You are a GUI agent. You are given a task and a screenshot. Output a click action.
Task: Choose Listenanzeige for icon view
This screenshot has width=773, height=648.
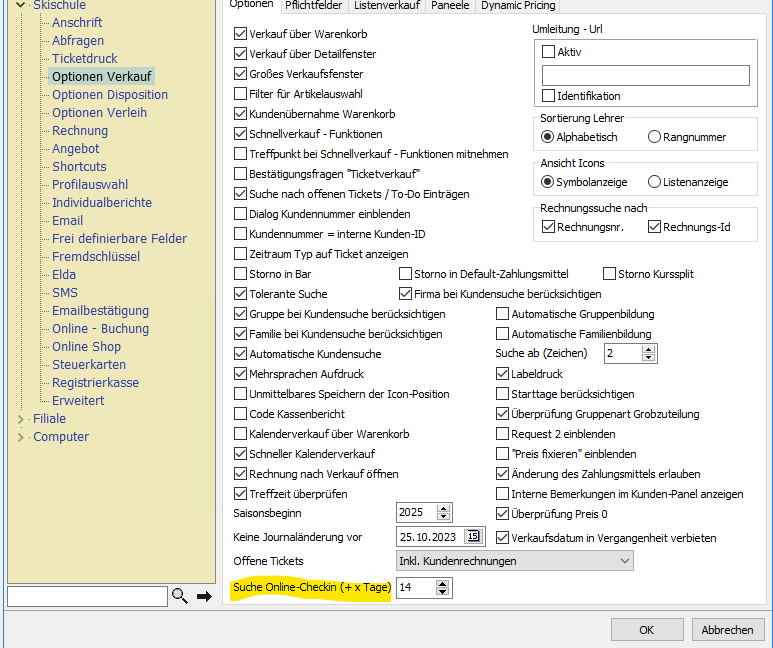point(655,182)
